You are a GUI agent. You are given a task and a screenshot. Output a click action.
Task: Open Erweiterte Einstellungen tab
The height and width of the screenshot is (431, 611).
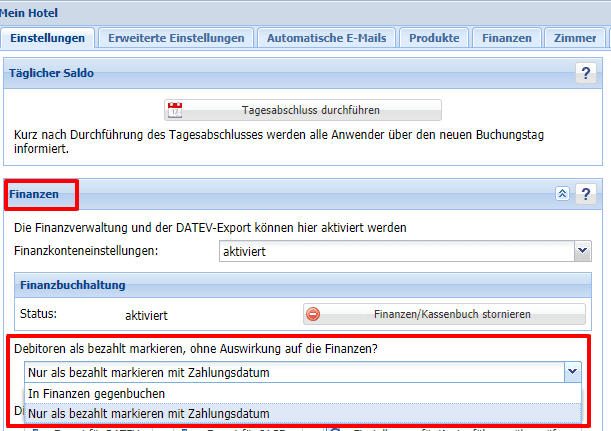click(x=176, y=38)
